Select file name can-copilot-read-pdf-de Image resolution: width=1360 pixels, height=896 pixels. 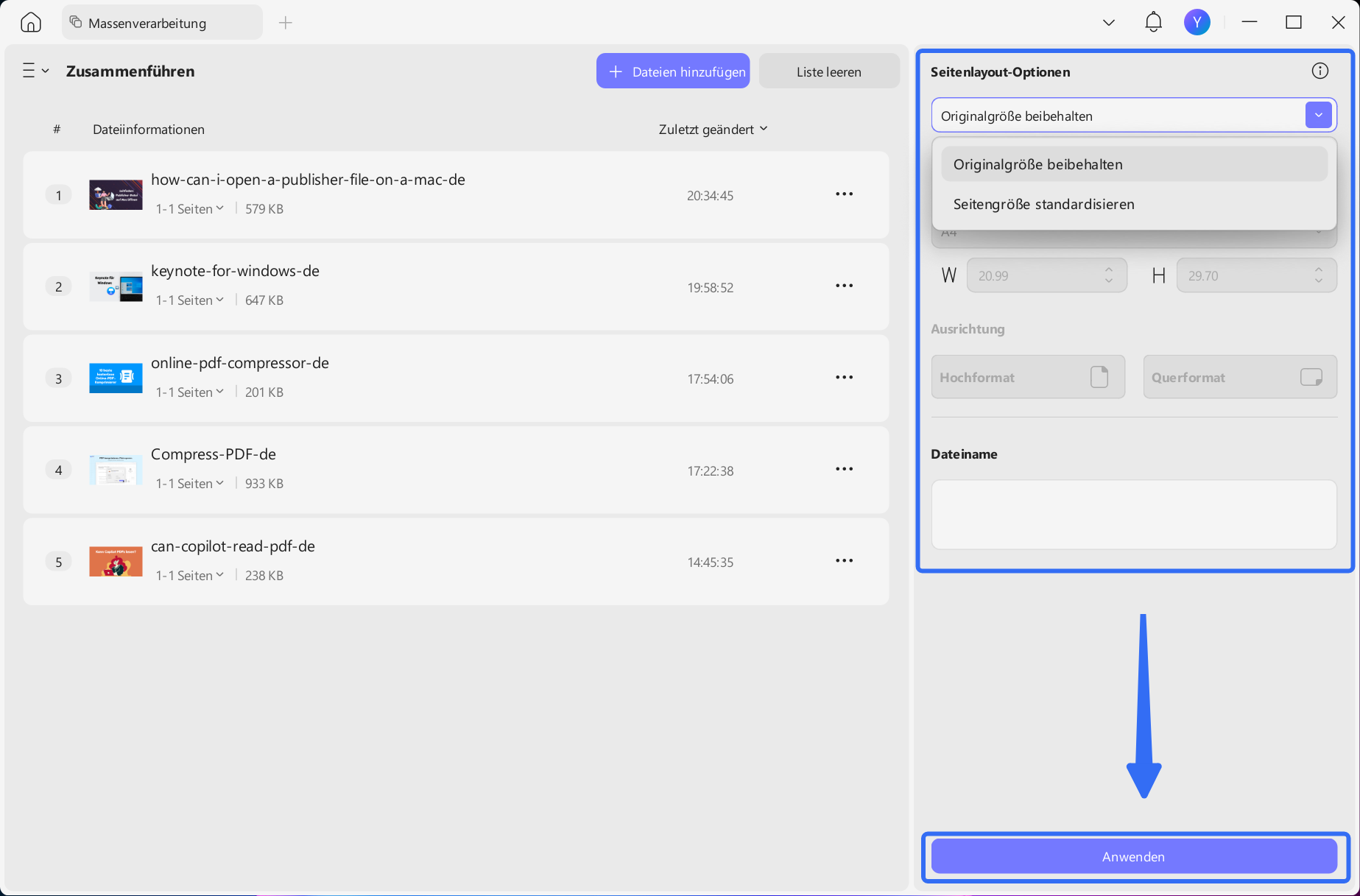(x=233, y=546)
